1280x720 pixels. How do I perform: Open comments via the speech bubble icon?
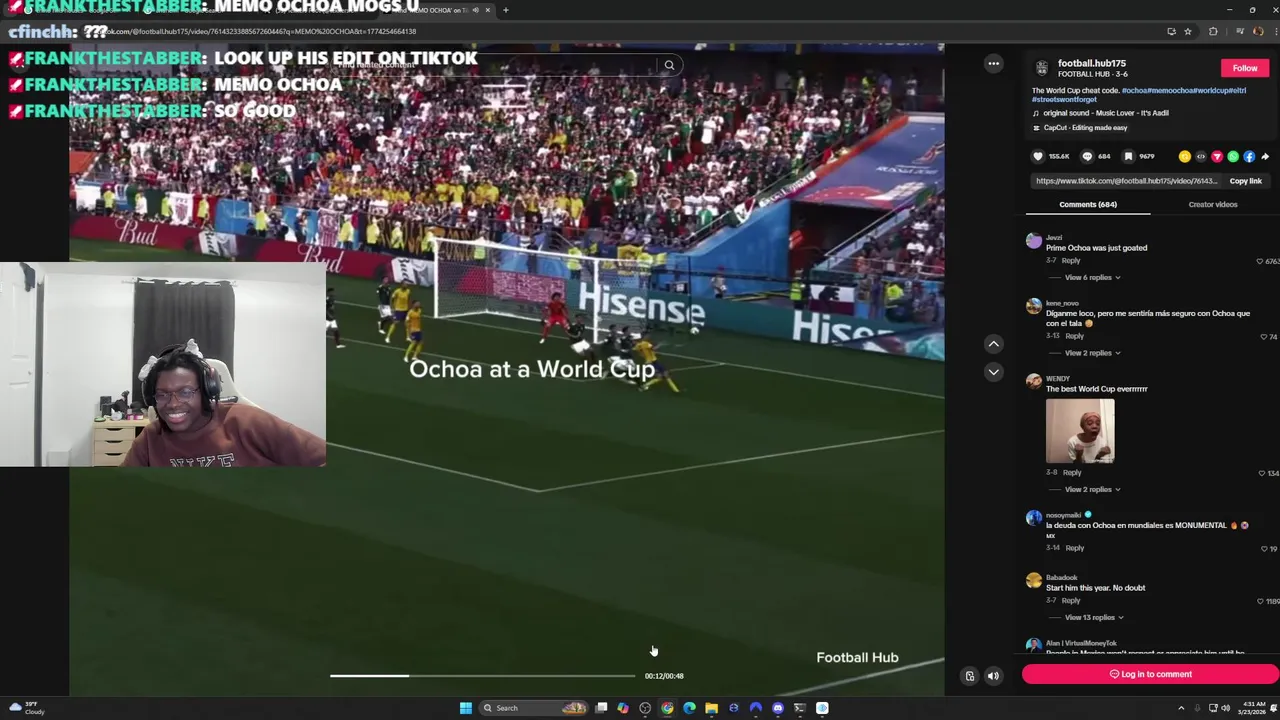point(1088,156)
